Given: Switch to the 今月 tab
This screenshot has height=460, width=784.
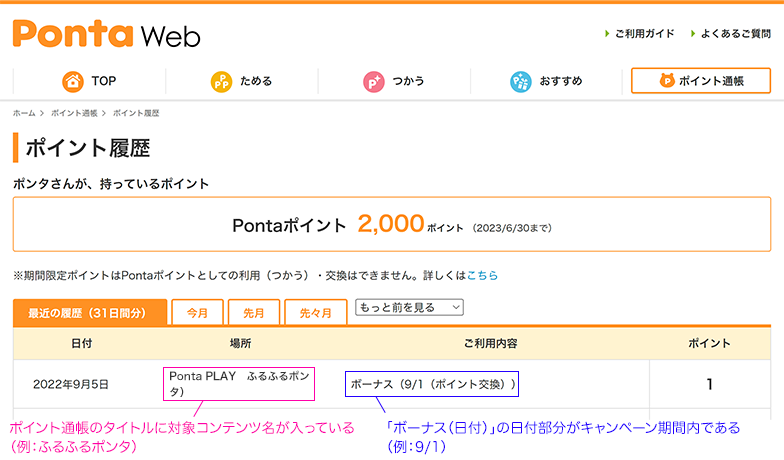Looking at the screenshot, I should 197,313.
